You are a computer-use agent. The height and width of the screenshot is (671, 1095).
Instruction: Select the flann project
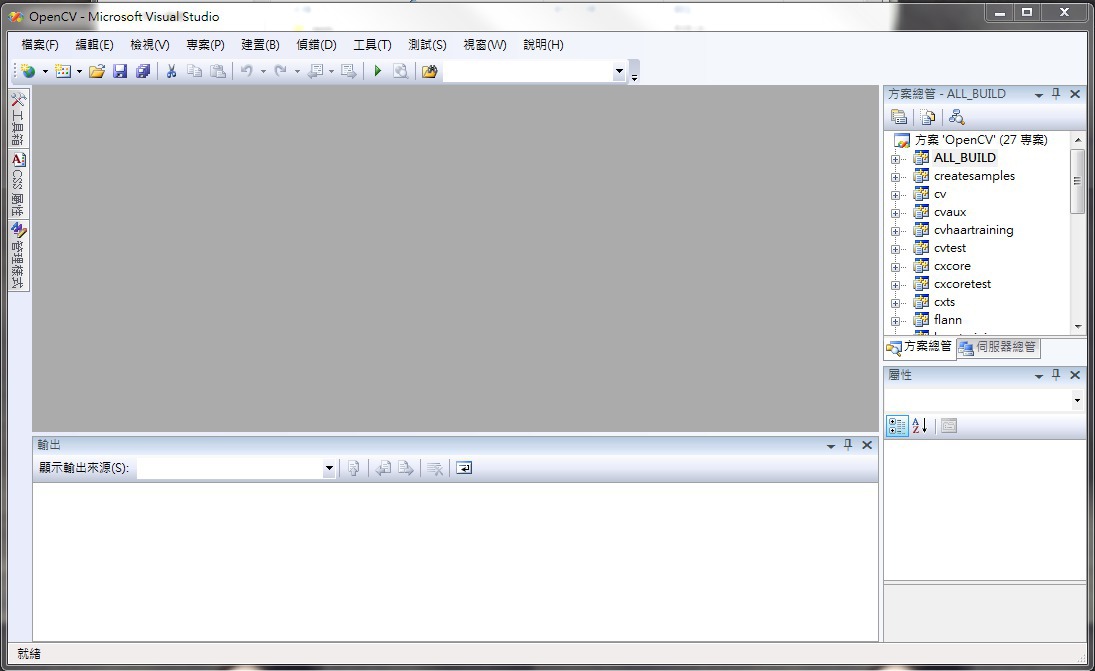click(948, 320)
